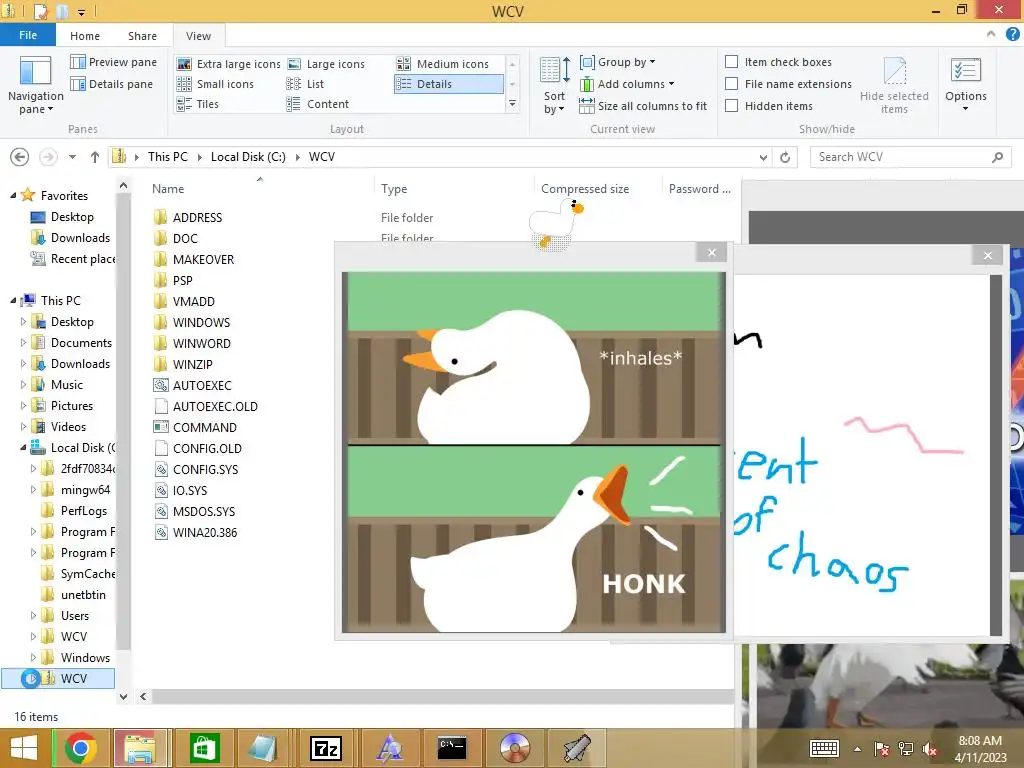The height and width of the screenshot is (768, 1024).
Task: Open the Navigation pane dropdown button
Action: click(35, 86)
